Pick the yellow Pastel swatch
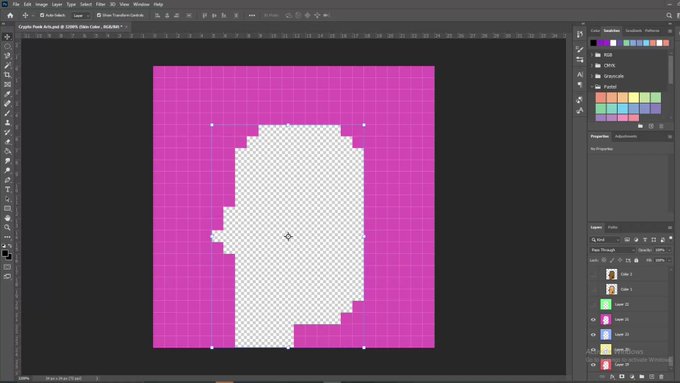 (x=634, y=97)
